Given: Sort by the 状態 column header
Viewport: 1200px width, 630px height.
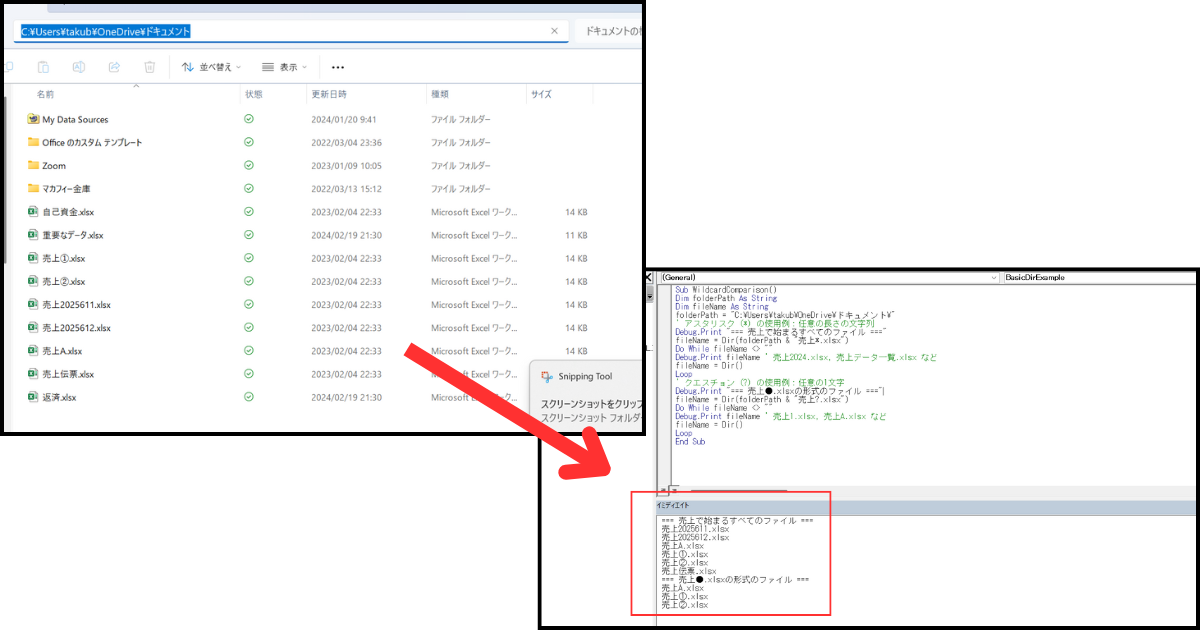Looking at the screenshot, I should [x=253, y=94].
